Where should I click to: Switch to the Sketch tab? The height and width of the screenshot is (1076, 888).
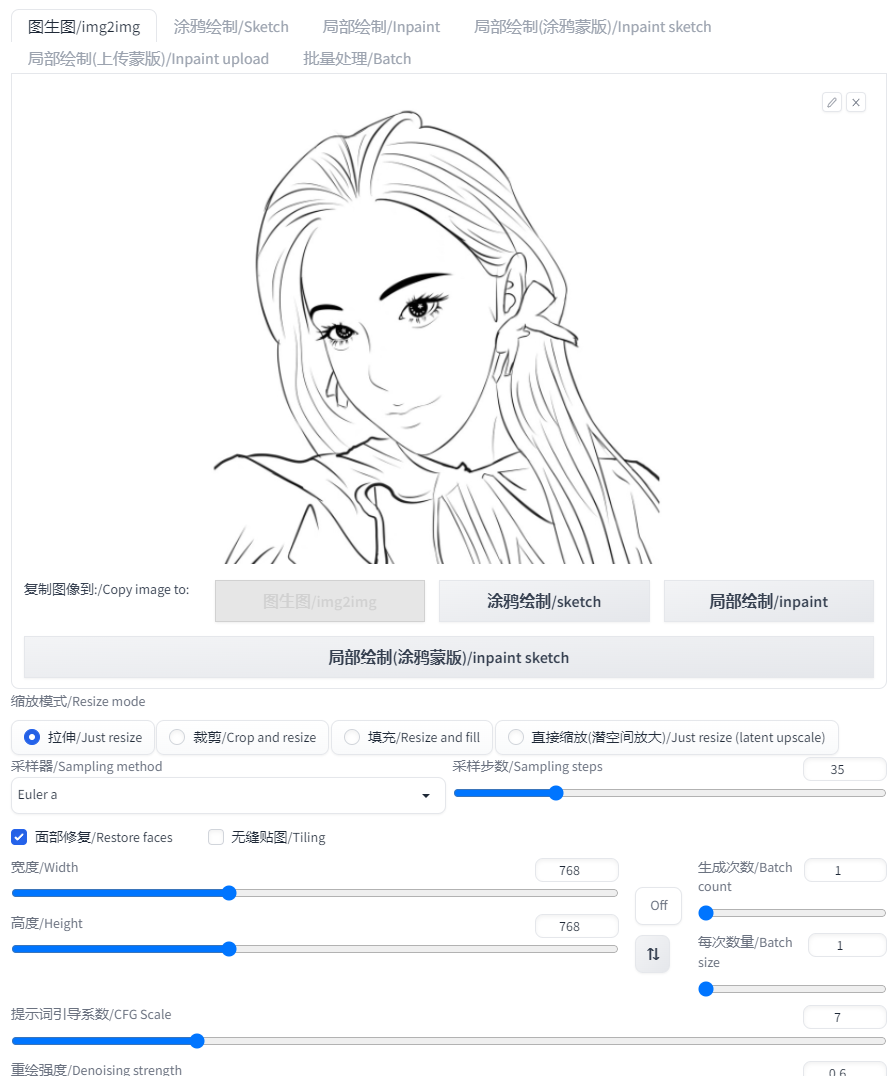click(231, 27)
